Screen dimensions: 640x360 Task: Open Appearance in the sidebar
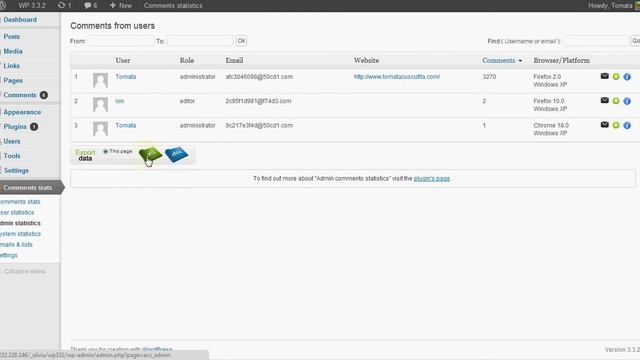click(22, 112)
